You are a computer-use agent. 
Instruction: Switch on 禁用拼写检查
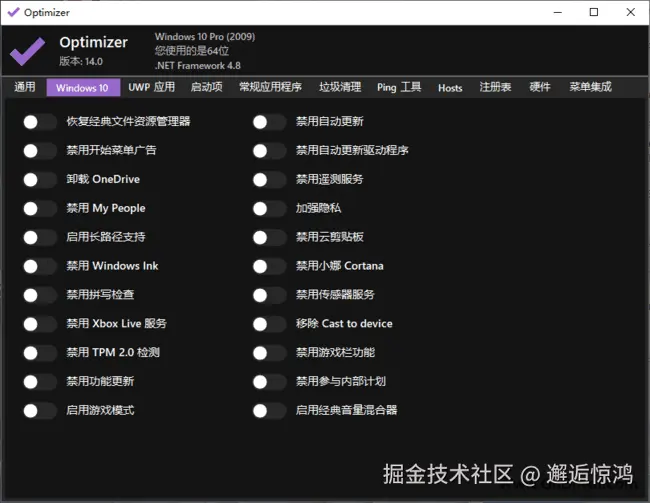point(40,295)
